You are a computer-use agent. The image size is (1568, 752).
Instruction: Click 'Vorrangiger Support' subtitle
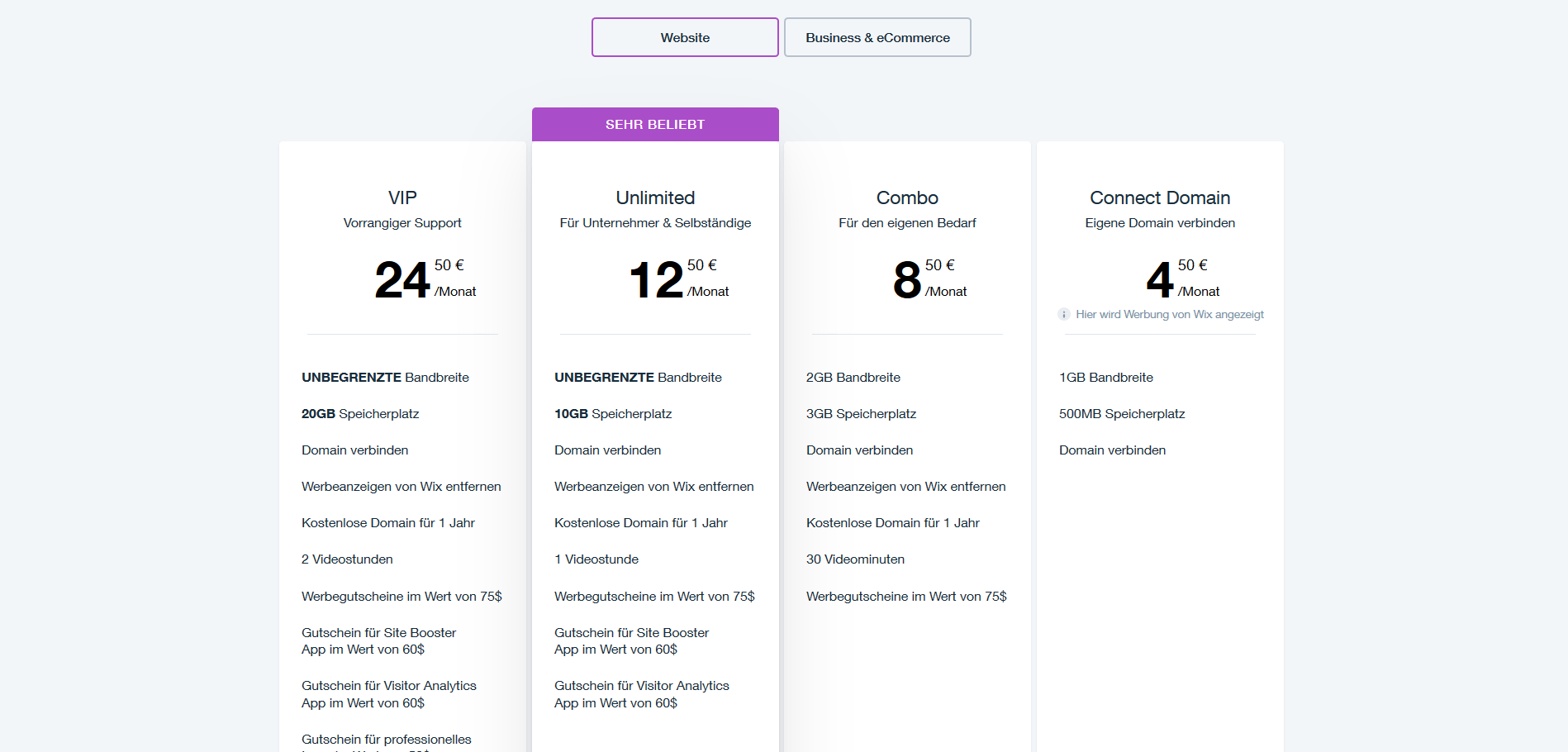pyautogui.click(x=402, y=223)
